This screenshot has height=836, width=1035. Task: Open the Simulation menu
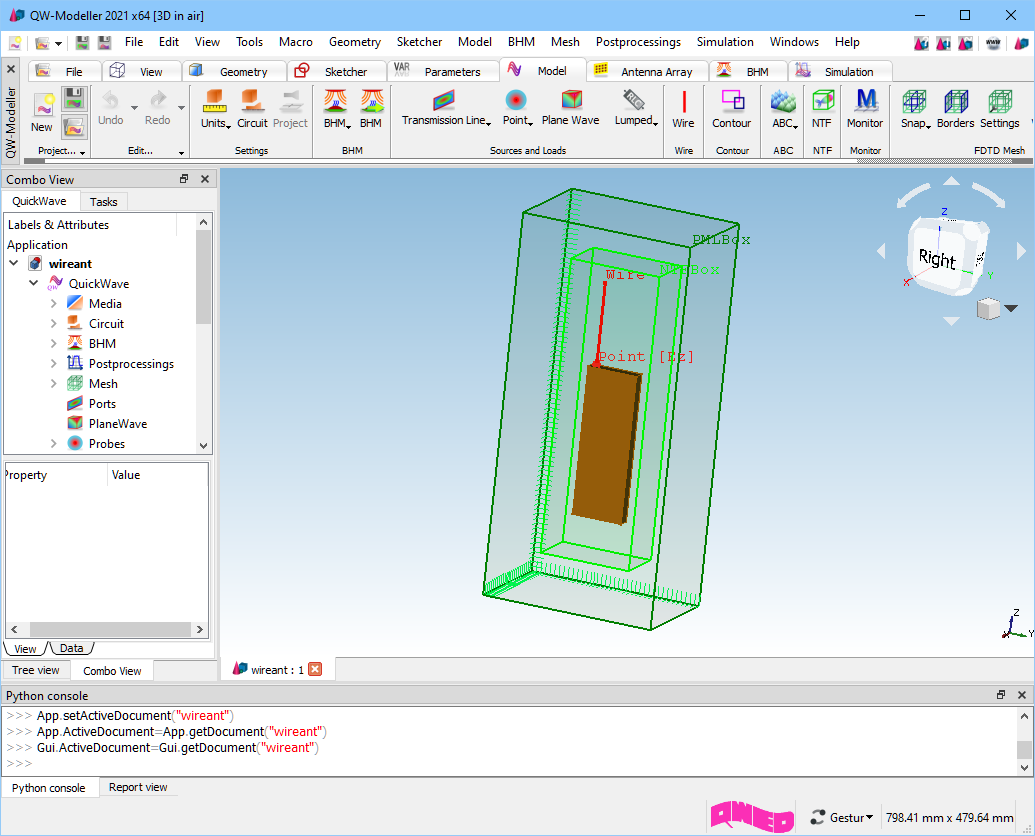coord(725,42)
